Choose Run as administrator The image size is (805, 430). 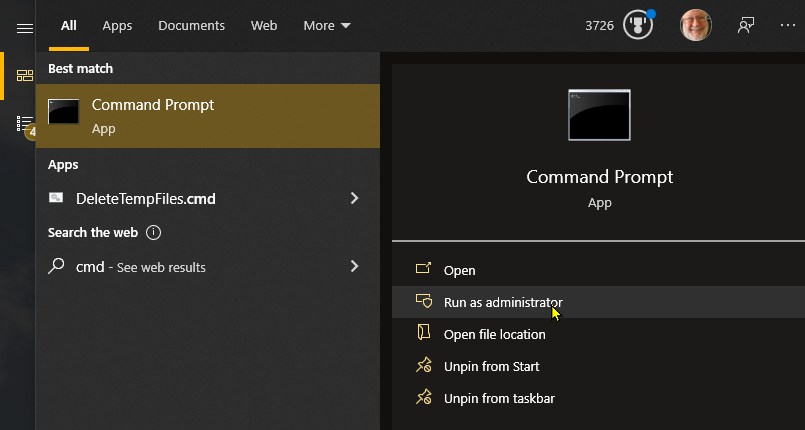click(598, 302)
